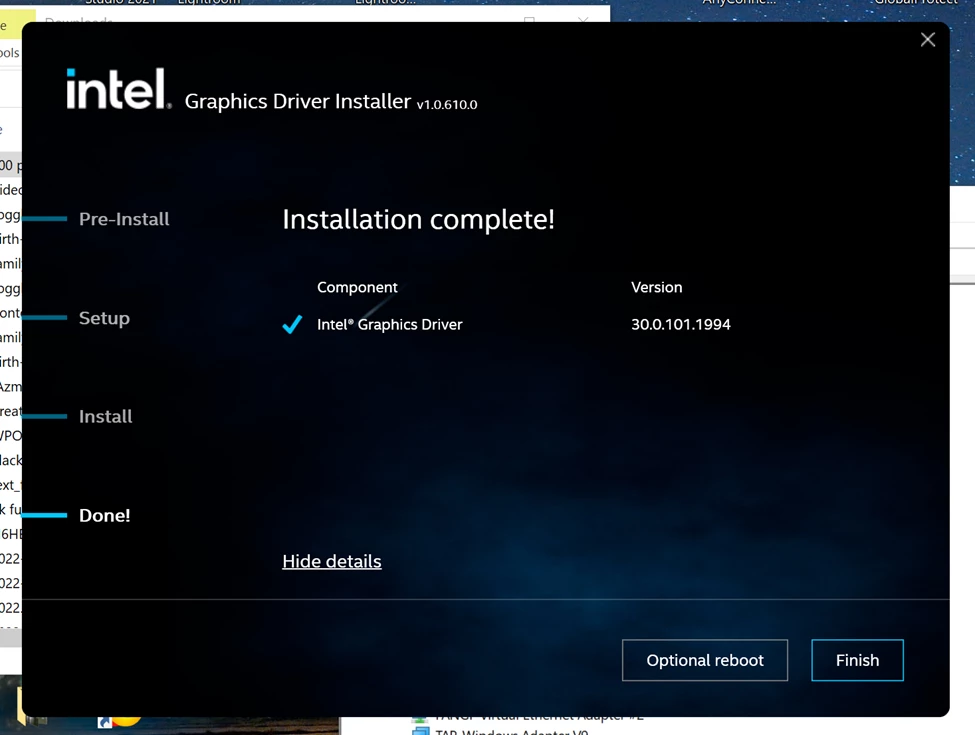The image size is (975, 735).
Task: Click the blue checkmark beside Intel Graphics Driver
Action: pyautogui.click(x=292, y=324)
